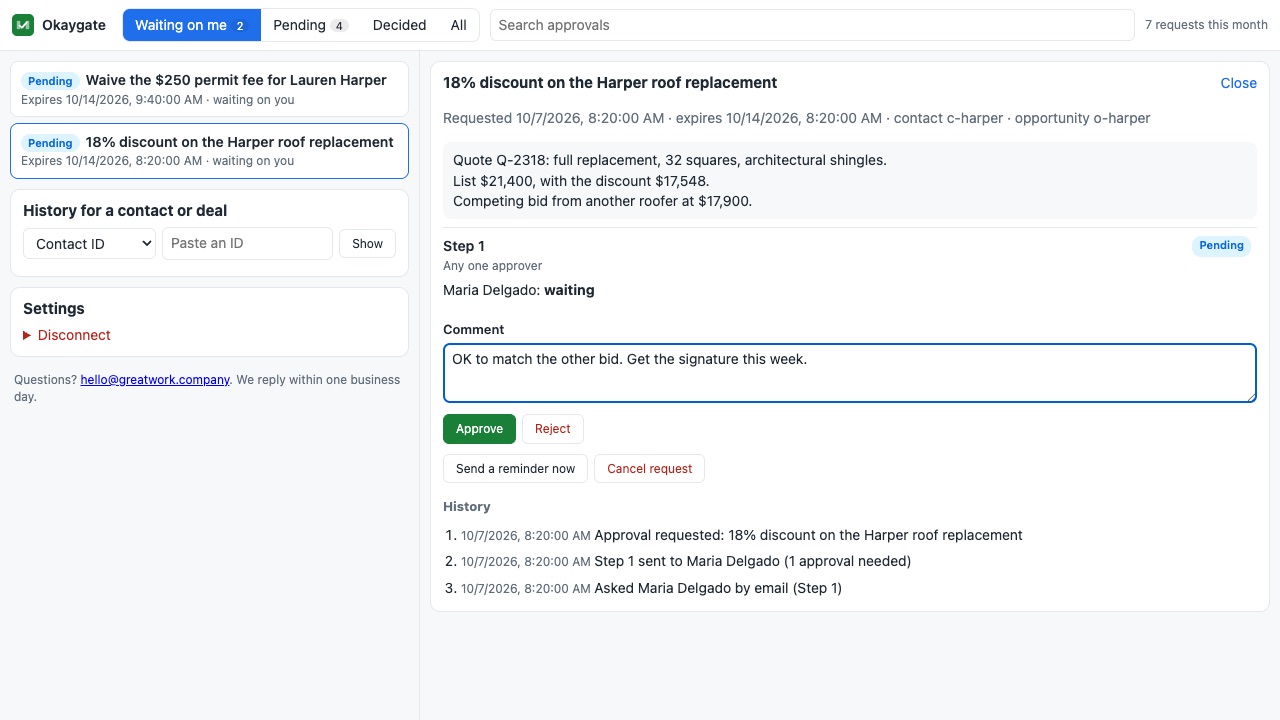
Task: Open the hello@greatwork.company email link
Action: click(155, 380)
